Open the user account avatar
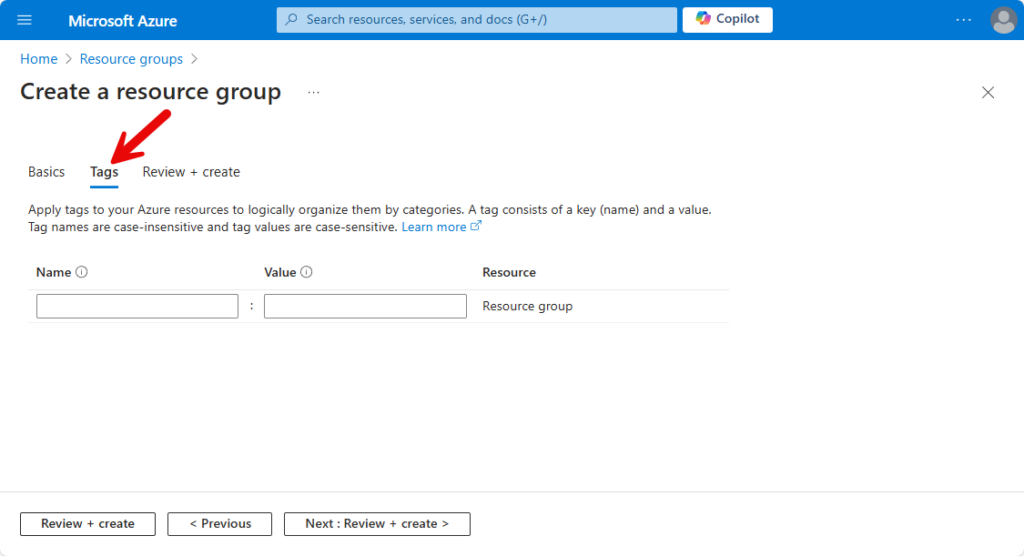This screenshot has height=556, width=1024. tap(1003, 20)
